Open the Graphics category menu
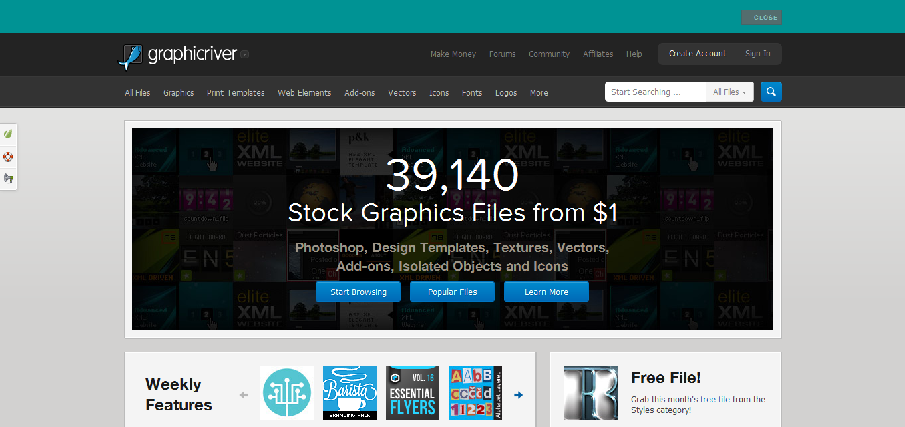 click(x=178, y=92)
